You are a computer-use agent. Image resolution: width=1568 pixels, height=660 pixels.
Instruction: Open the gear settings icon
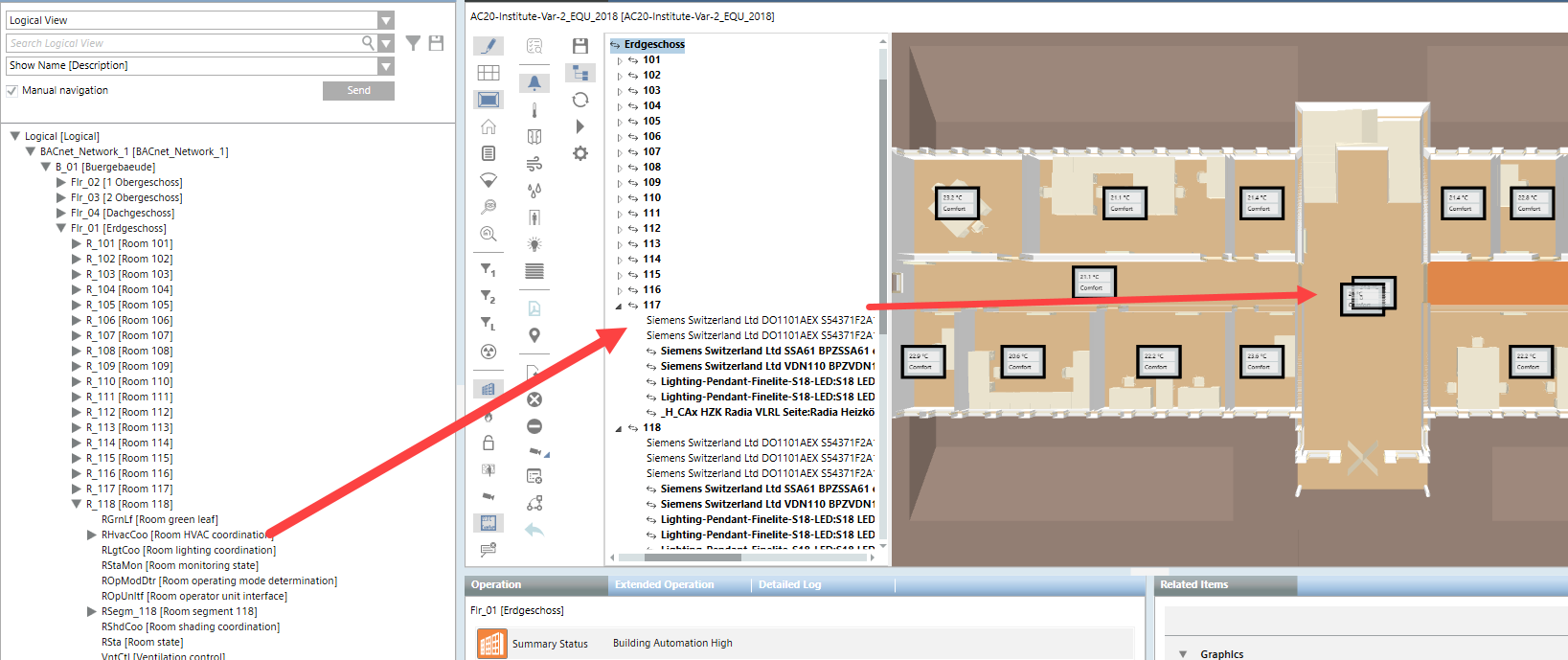(580, 153)
